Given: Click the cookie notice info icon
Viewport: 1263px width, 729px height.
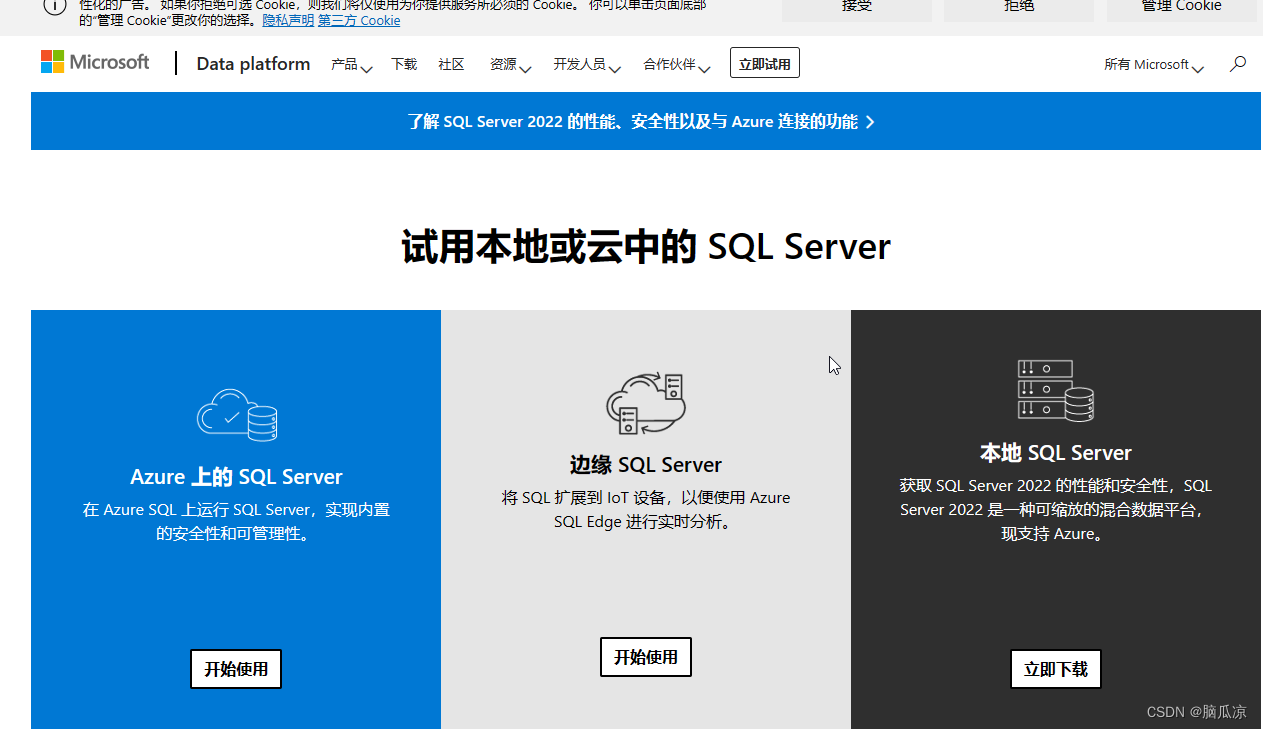Looking at the screenshot, I should (54, 6).
